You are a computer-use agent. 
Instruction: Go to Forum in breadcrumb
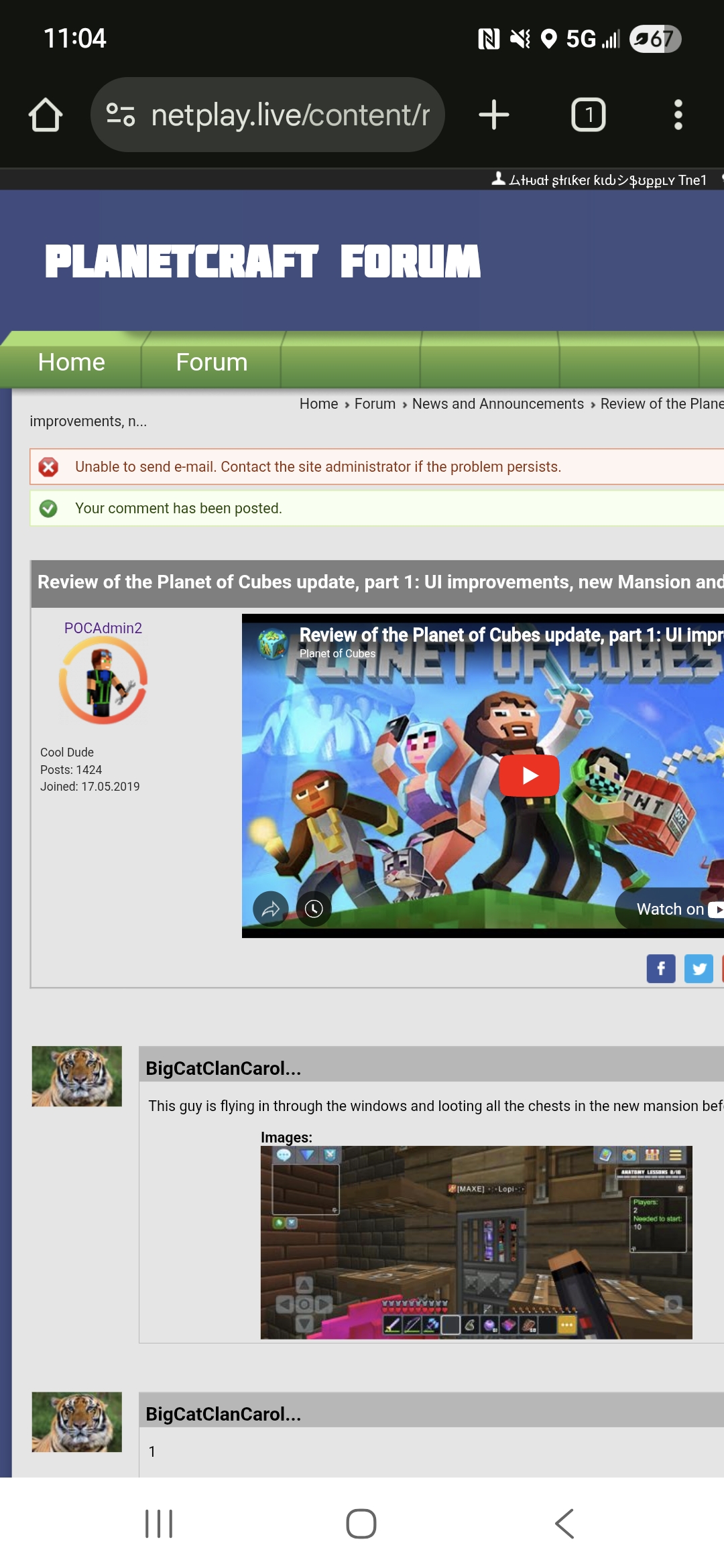375,403
